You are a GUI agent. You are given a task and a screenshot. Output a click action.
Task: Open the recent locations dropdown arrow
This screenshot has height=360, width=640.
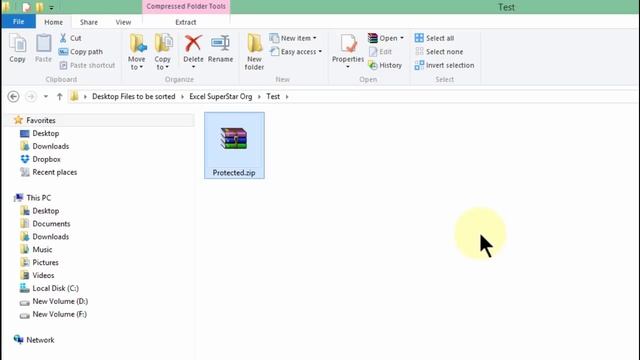(46, 97)
